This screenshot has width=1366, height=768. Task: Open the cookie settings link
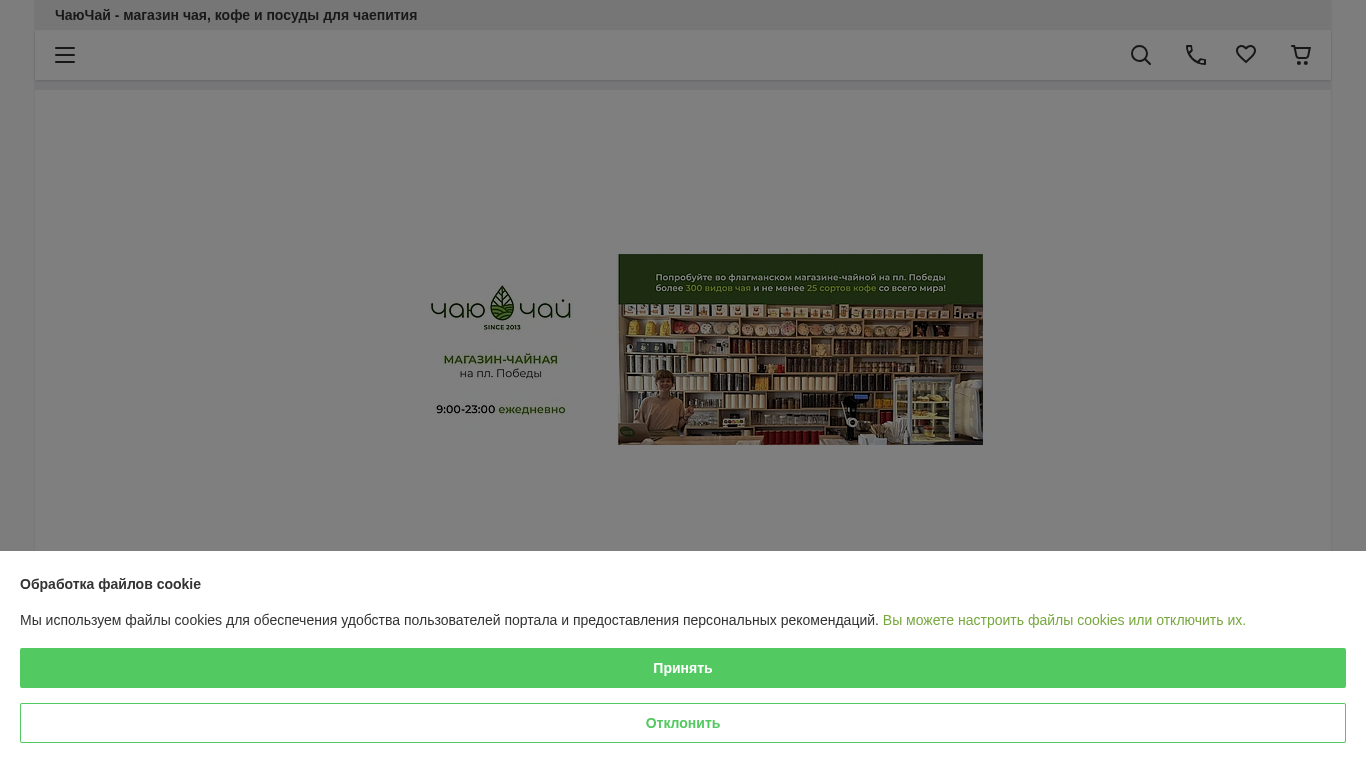pyautogui.click(x=1064, y=620)
